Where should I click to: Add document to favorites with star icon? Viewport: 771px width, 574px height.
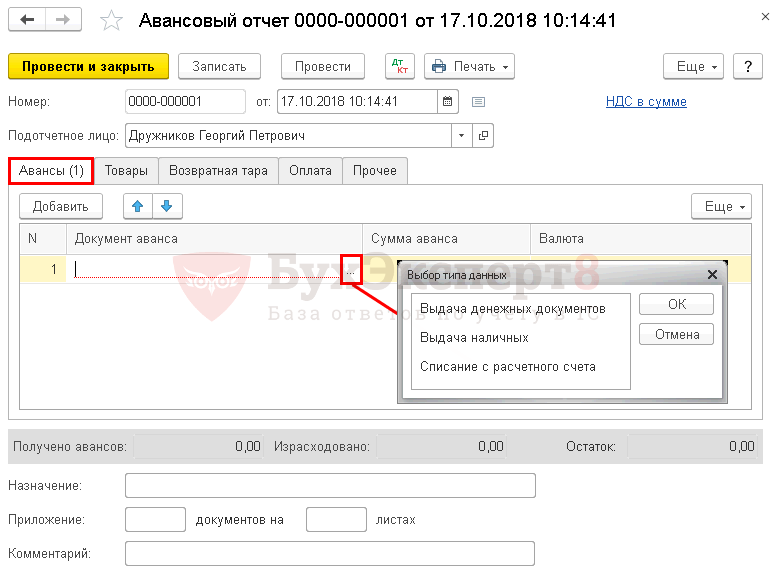click(111, 21)
